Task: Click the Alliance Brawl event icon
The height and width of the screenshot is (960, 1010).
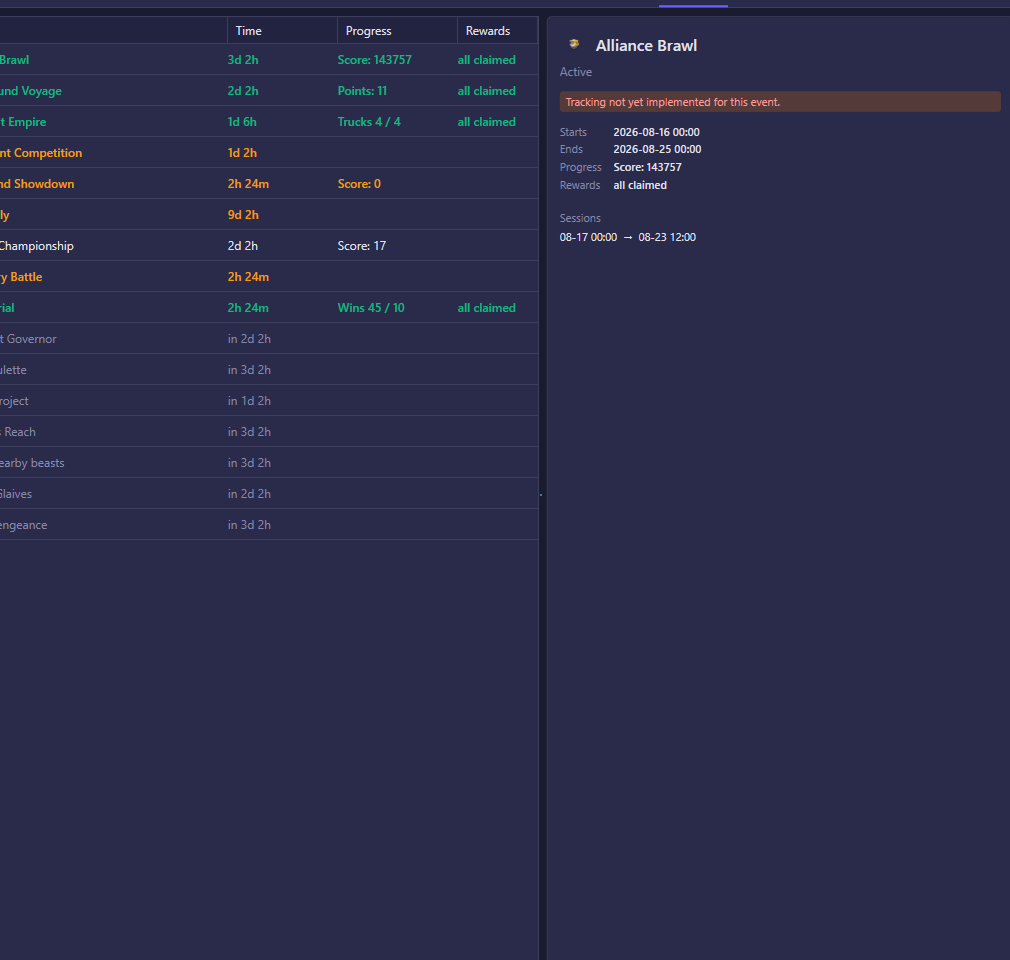Action: coord(574,44)
